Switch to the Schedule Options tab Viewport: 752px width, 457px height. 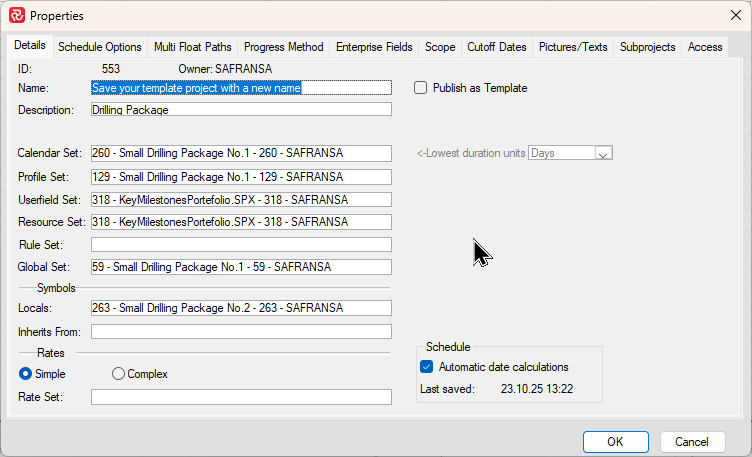point(99,47)
